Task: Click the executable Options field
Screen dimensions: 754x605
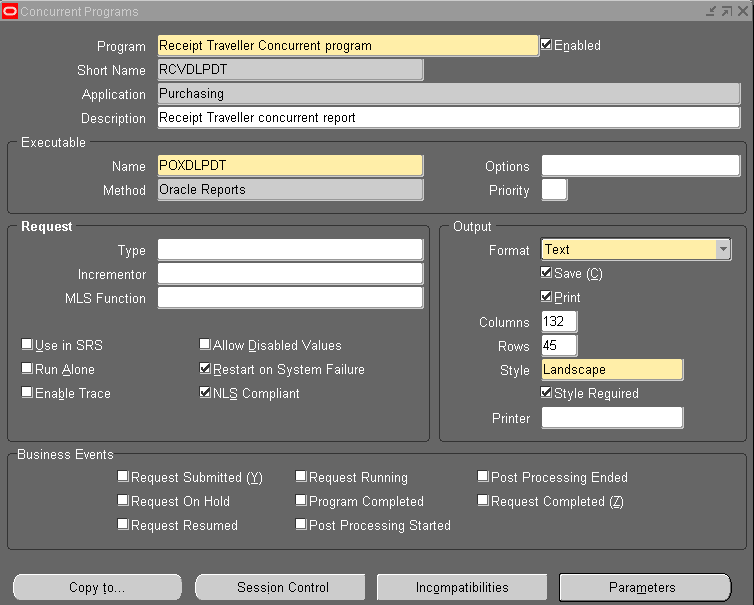Action: pos(641,165)
